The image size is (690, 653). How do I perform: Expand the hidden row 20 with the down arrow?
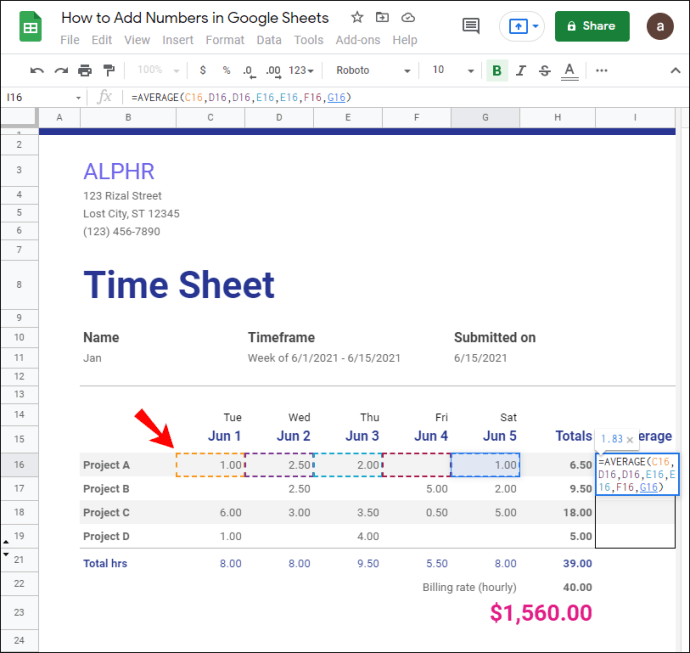(x=6, y=554)
